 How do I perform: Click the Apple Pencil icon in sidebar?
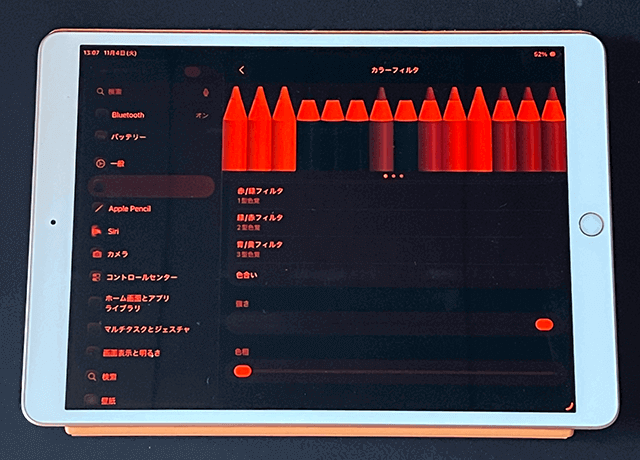click(98, 209)
